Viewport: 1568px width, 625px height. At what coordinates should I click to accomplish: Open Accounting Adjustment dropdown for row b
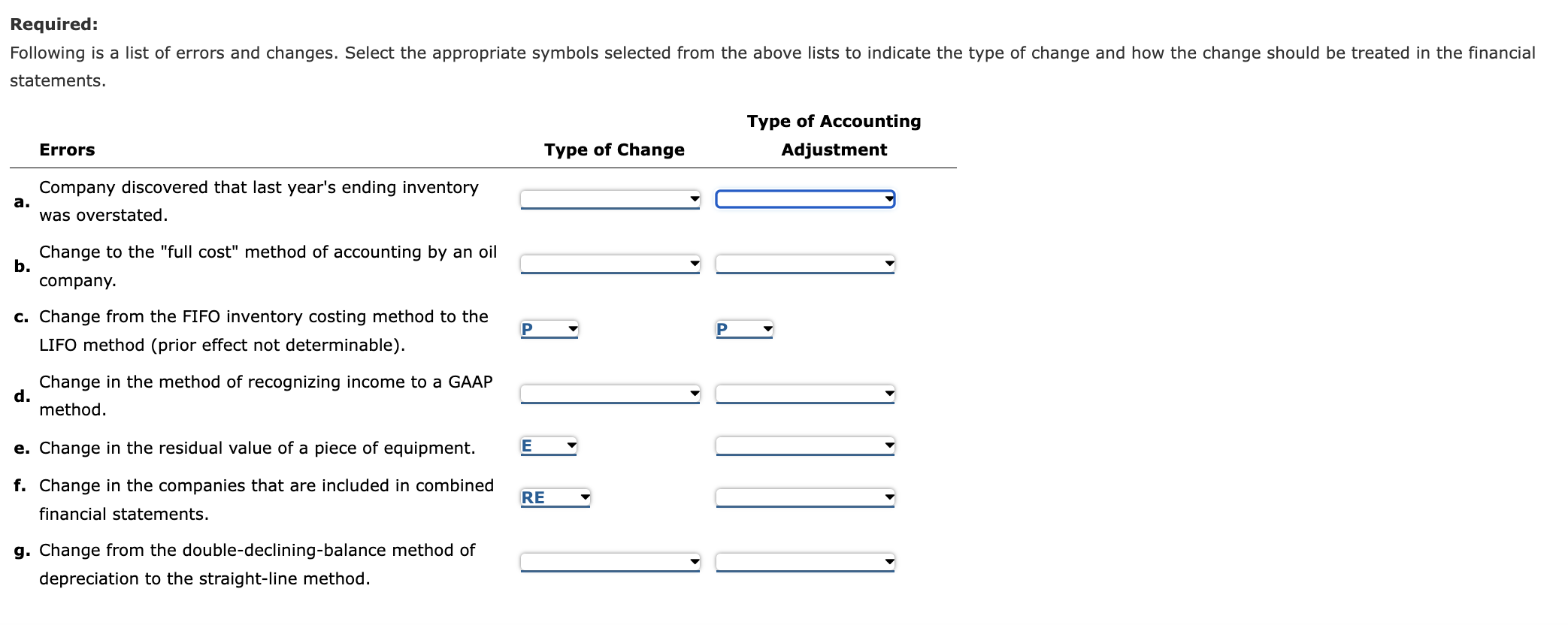point(805,264)
